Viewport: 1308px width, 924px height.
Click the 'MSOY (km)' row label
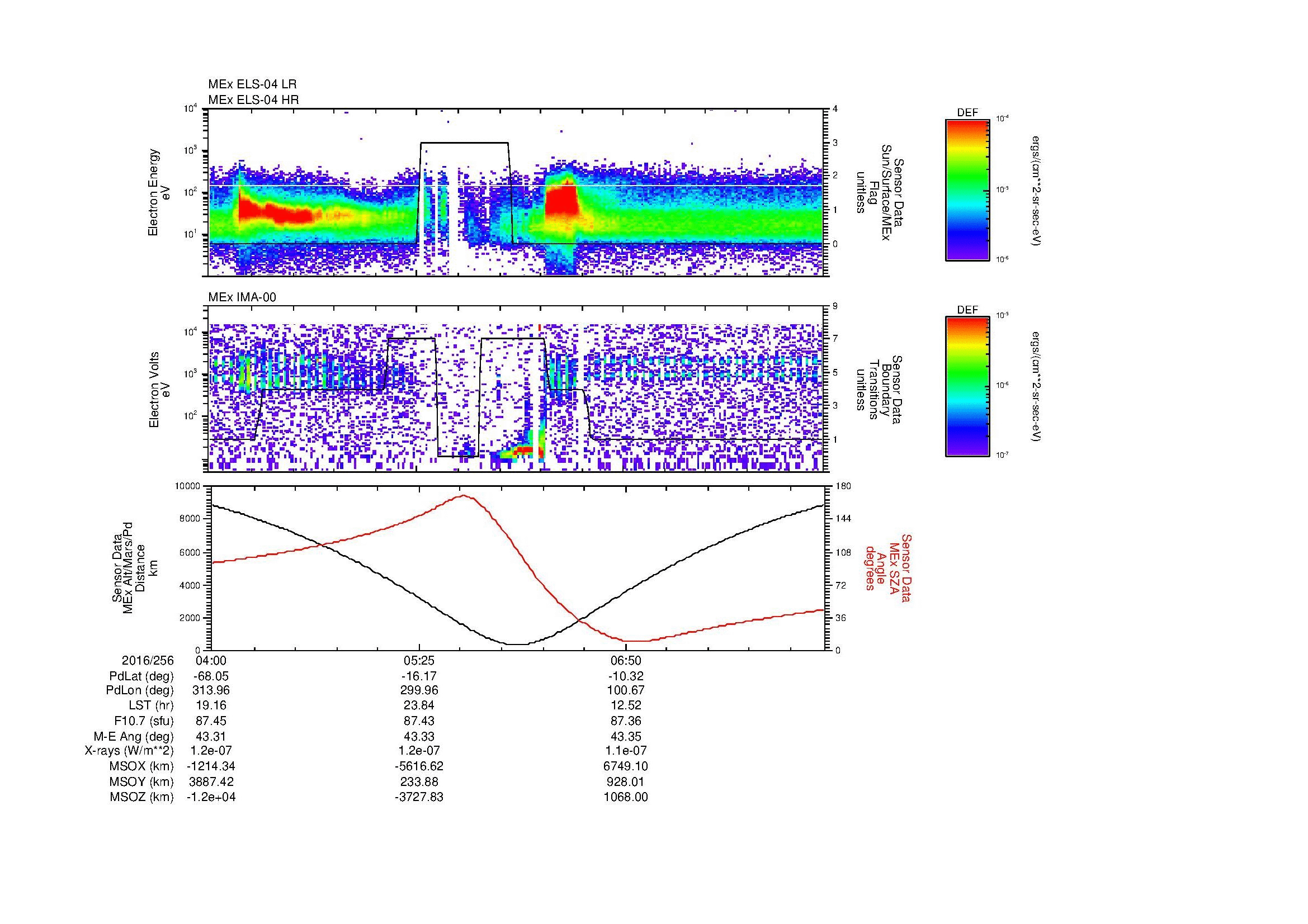tap(142, 781)
